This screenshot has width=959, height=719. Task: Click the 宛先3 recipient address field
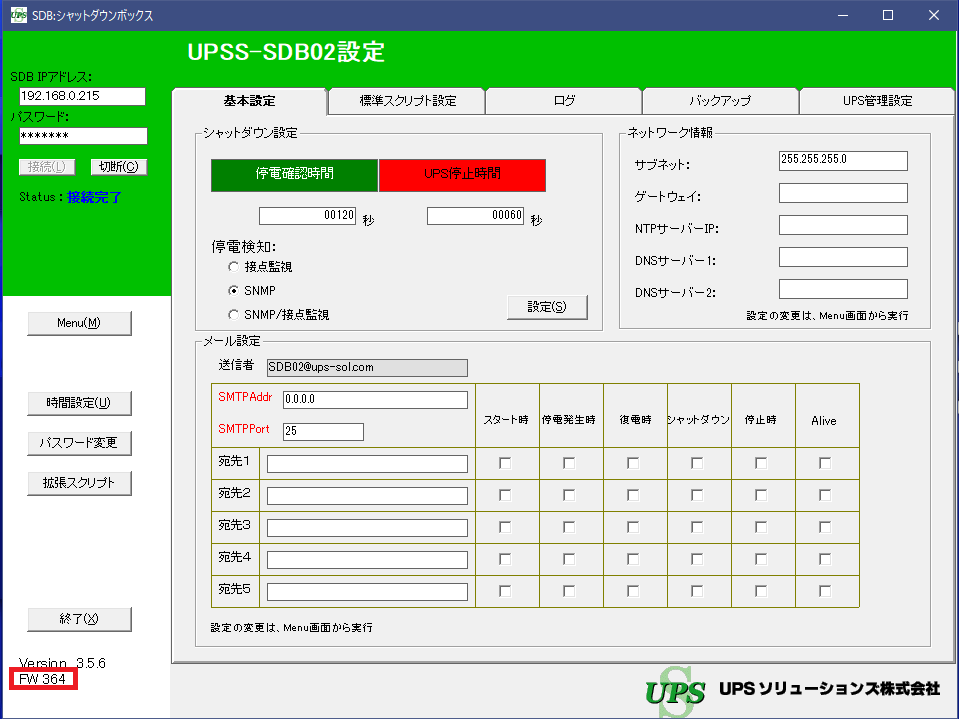coord(367,528)
